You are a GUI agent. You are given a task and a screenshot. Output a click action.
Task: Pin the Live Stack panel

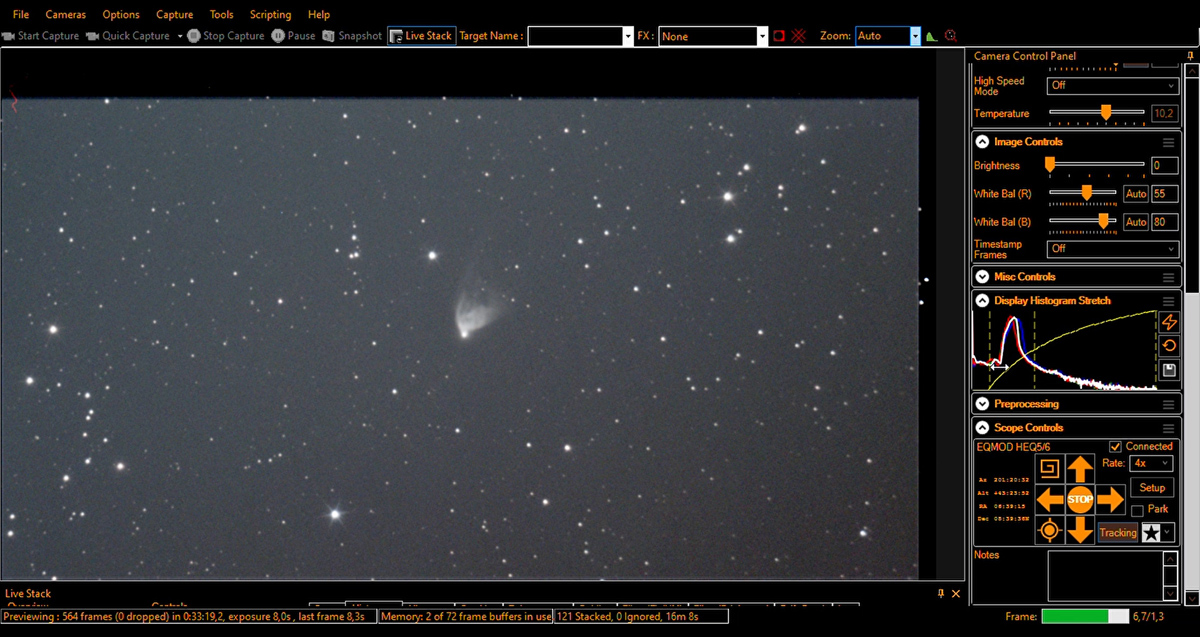(x=941, y=594)
